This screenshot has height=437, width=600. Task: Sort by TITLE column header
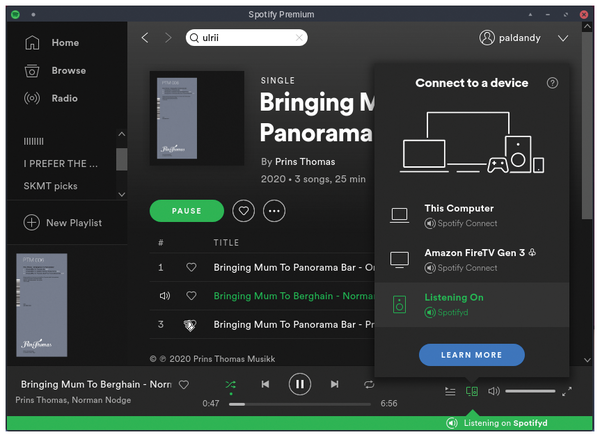coord(226,243)
